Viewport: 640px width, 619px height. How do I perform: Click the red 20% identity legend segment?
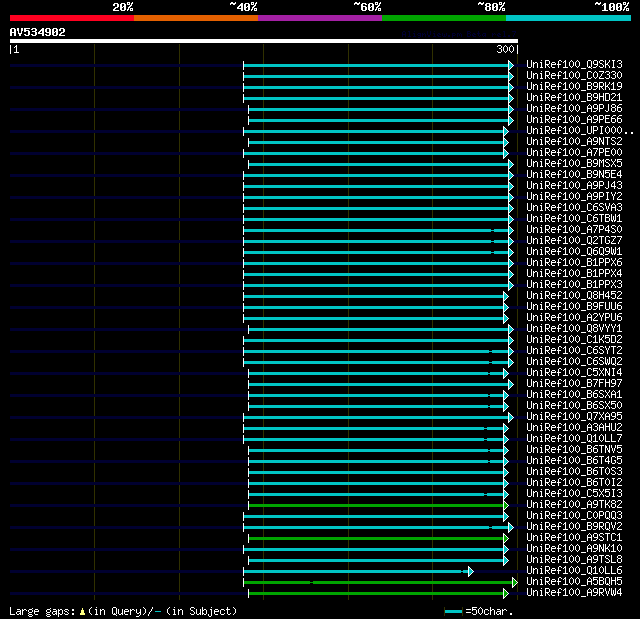[x=72, y=18]
